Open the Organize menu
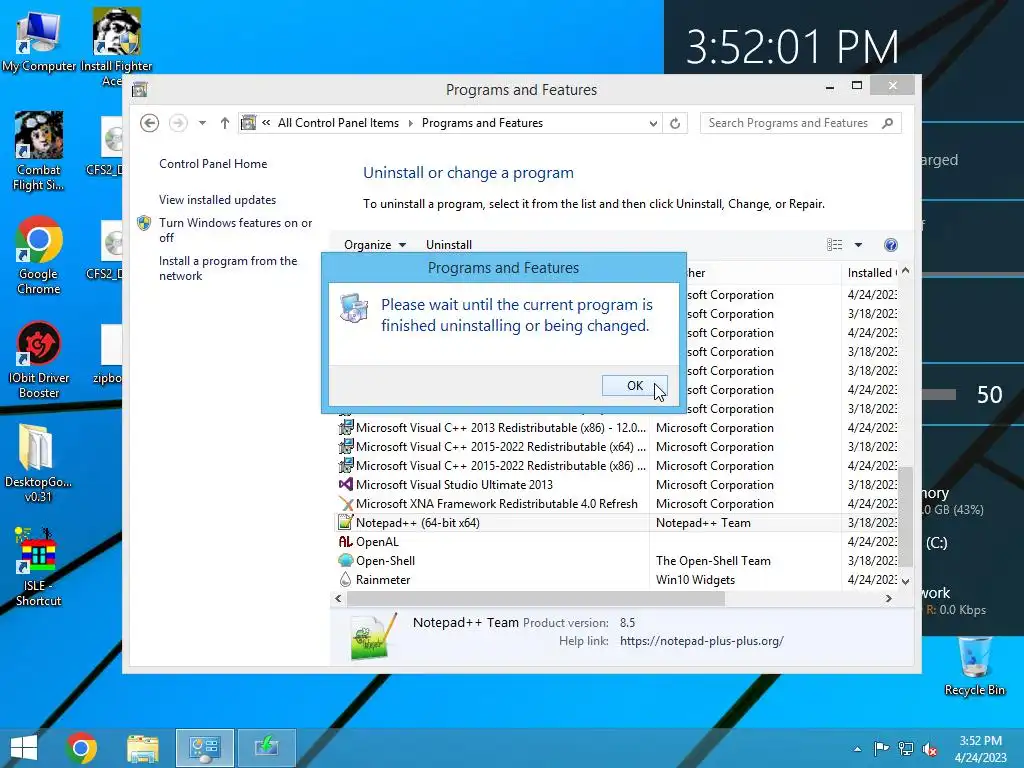The image size is (1024, 768). click(x=375, y=245)
